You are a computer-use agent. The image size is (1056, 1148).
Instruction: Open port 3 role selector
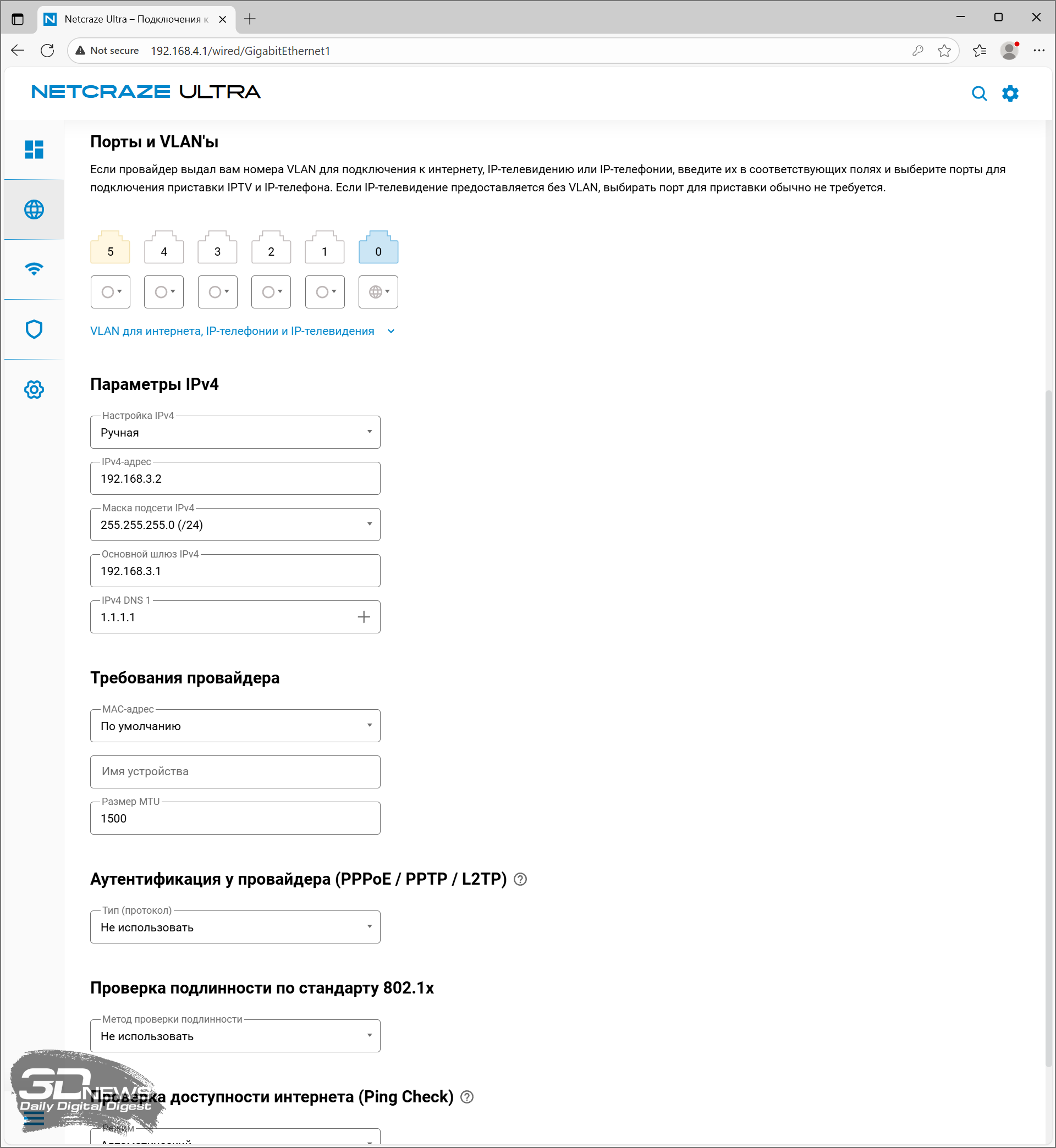[x=217, y=292]
